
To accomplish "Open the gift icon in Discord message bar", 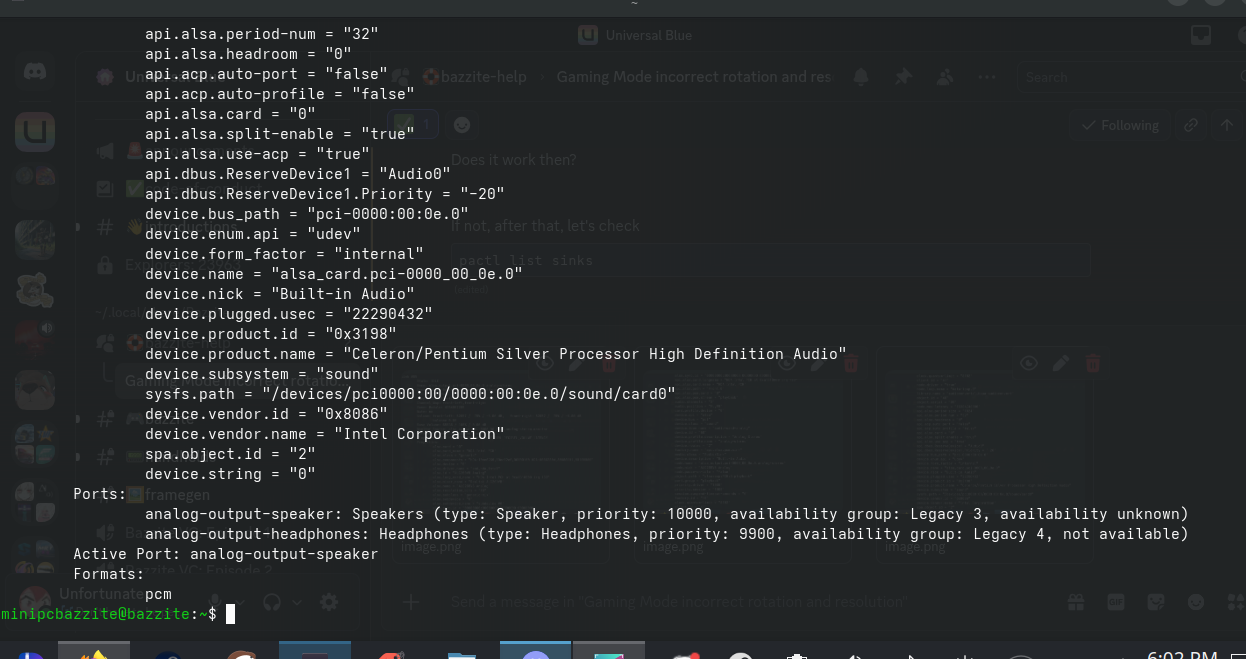I will click(1076, 602).
